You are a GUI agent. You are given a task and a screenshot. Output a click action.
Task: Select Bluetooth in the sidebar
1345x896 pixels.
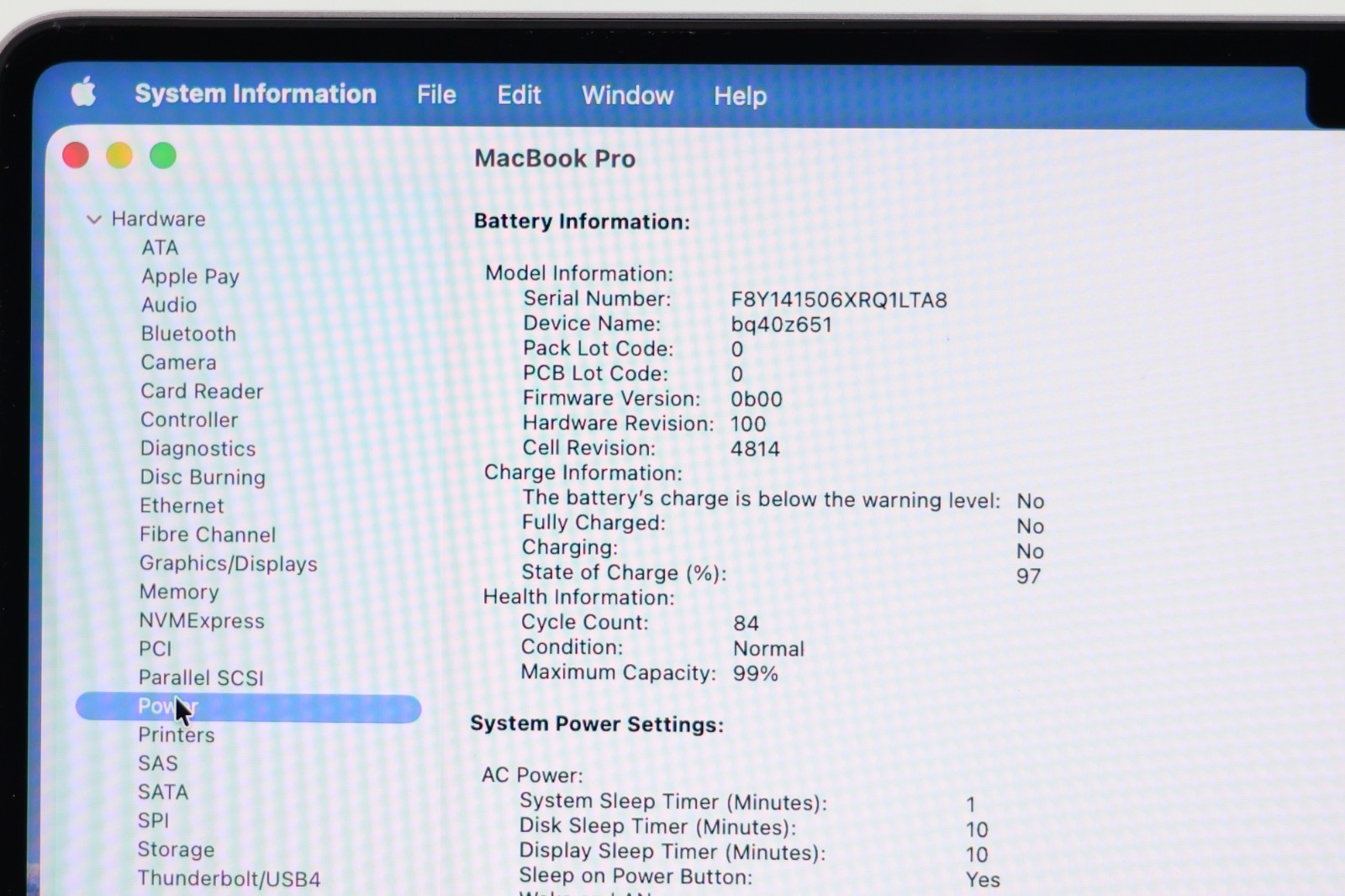click(x=188, y=334)
